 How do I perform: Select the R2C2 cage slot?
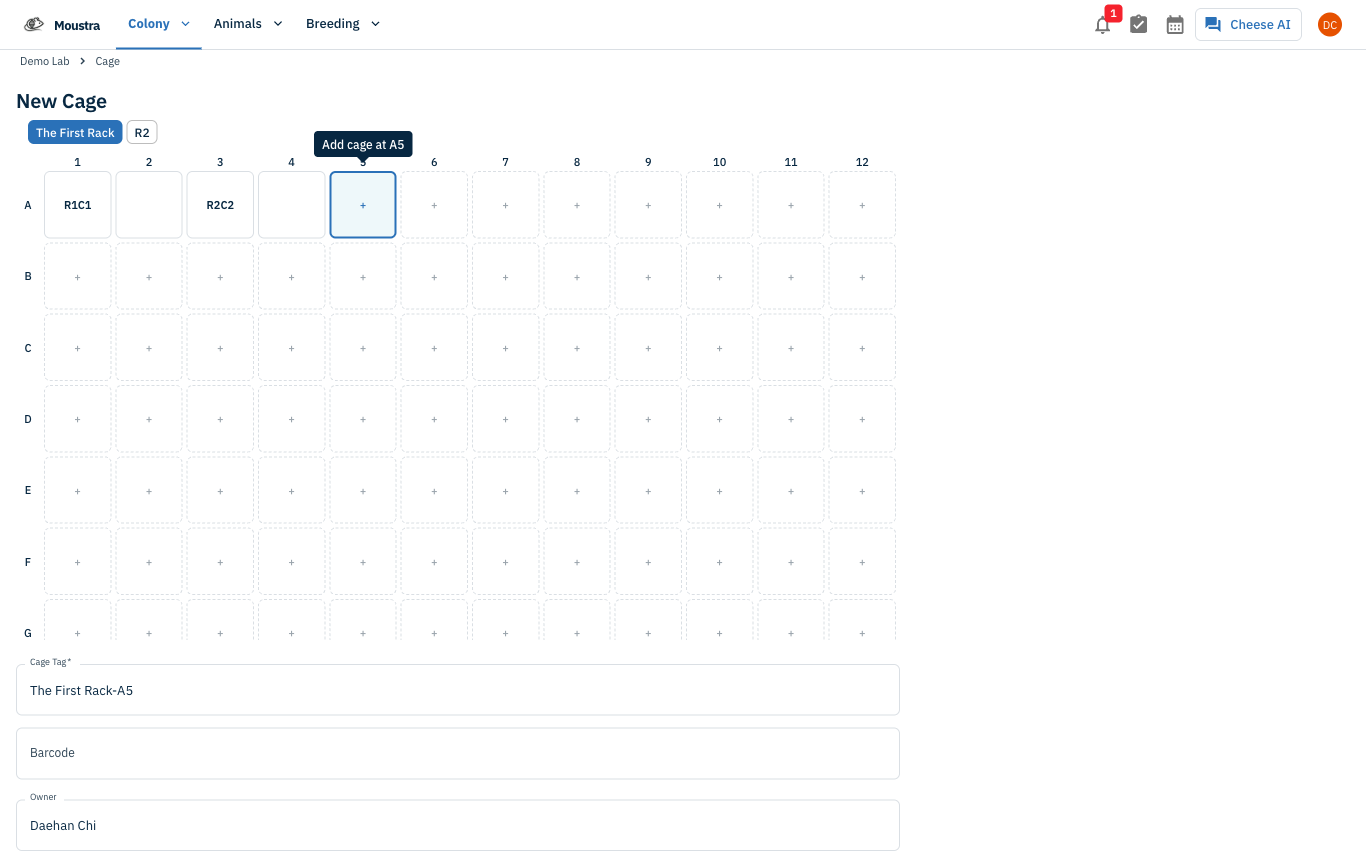coord(220,205)
